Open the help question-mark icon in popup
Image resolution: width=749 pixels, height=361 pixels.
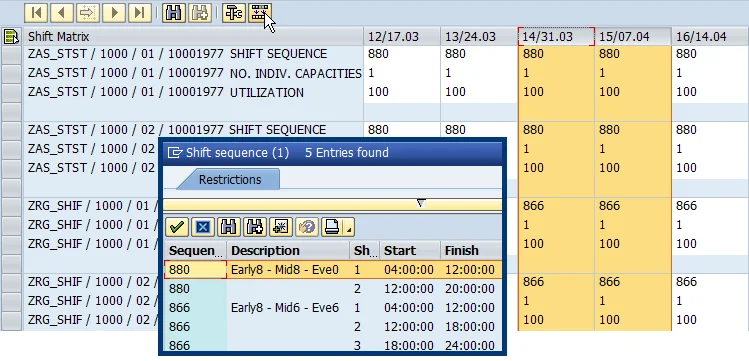point(306,227)
